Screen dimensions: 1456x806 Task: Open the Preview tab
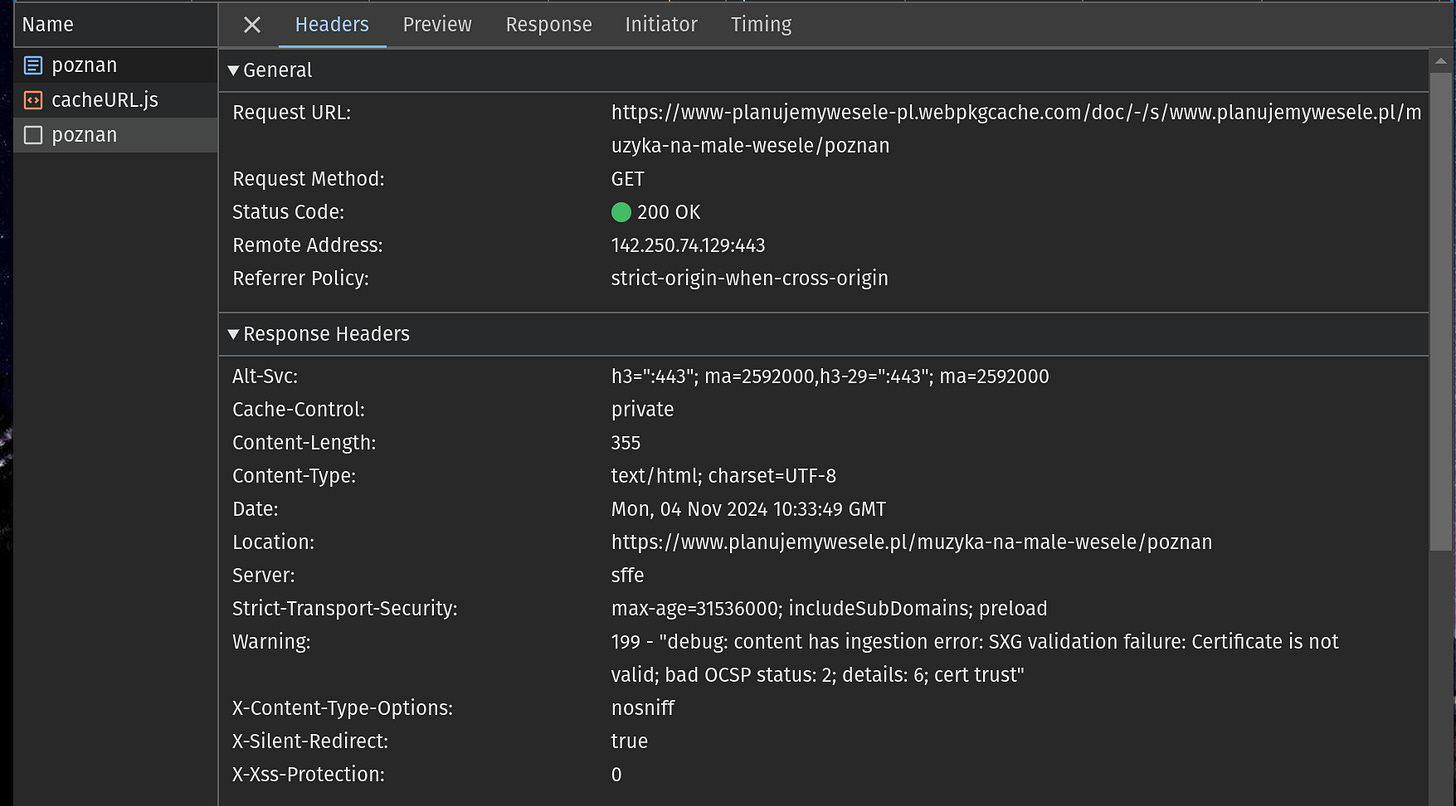(x=437, y=25)
